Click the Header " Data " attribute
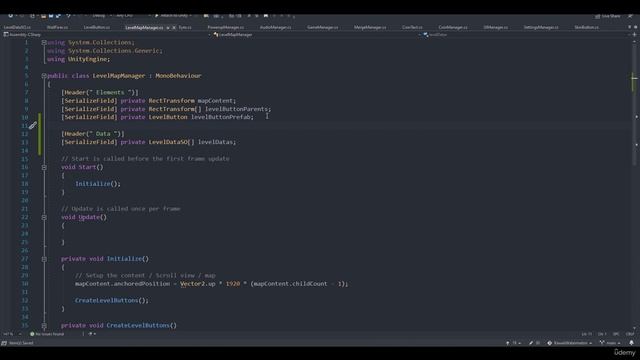 (x=93, y=134)
